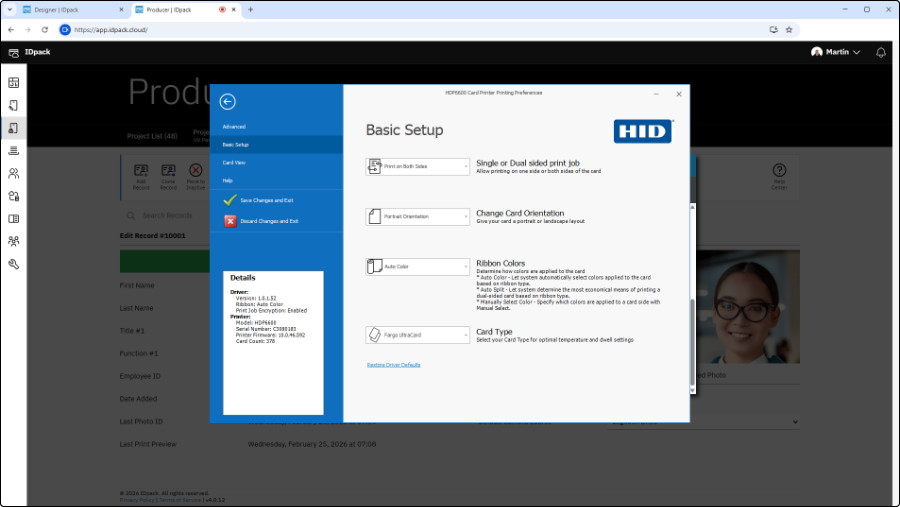Open the Print on Both Sides dropdown
The width and height of the screenshot is (900, 507).
[x=417, y=167]
